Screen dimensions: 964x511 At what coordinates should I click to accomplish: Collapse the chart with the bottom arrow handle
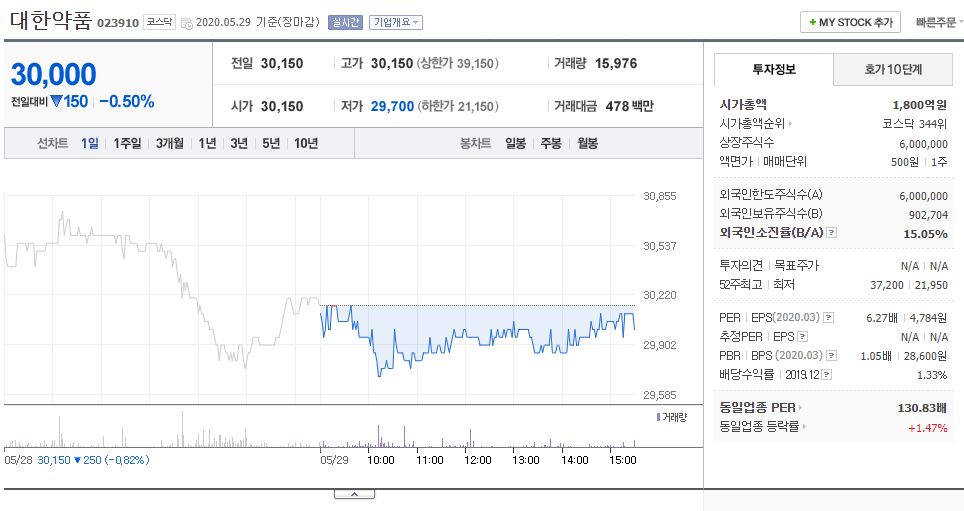point(354,494)
